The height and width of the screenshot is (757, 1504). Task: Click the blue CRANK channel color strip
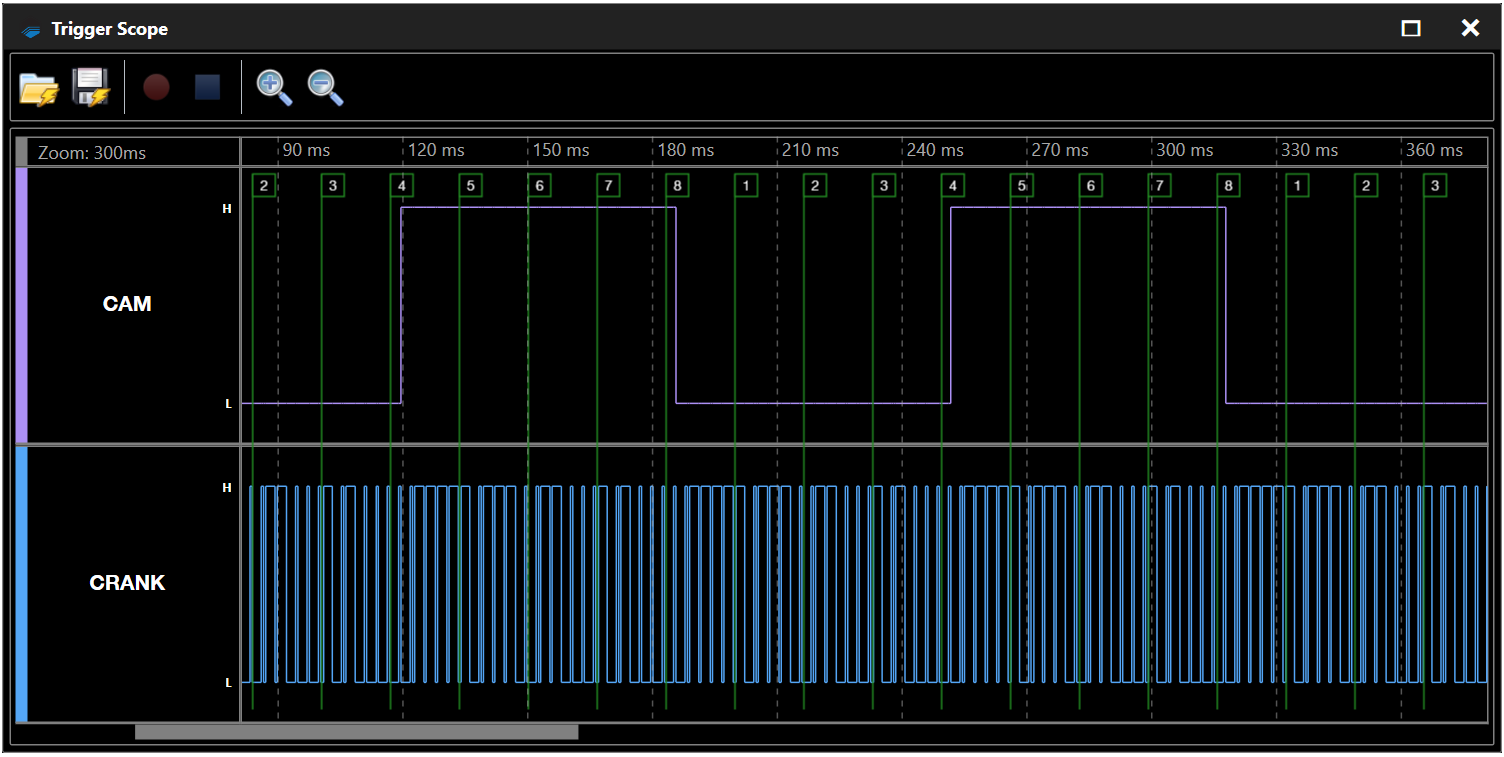[x=22, y=584]
